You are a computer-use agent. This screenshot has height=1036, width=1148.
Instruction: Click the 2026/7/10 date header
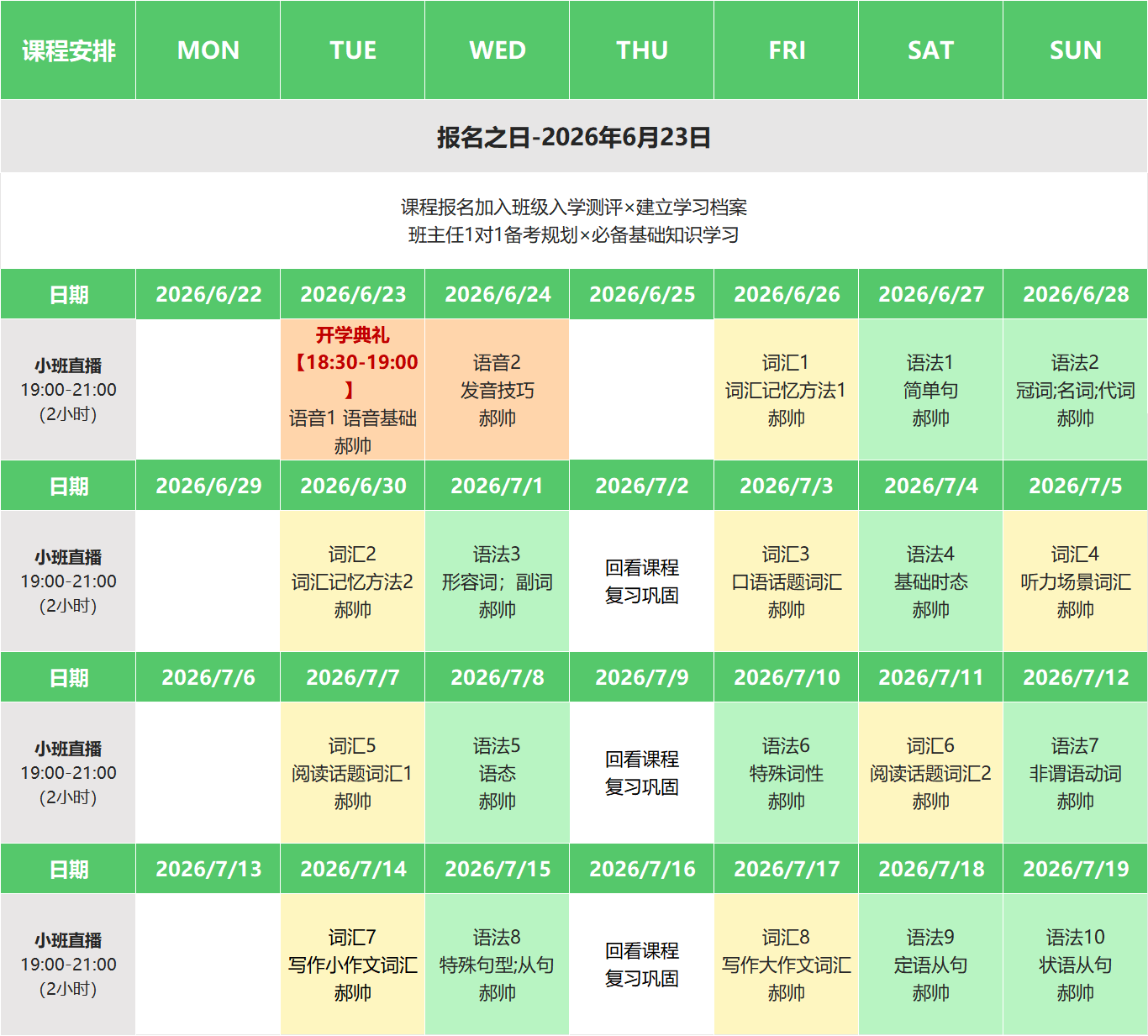(786, 677)
